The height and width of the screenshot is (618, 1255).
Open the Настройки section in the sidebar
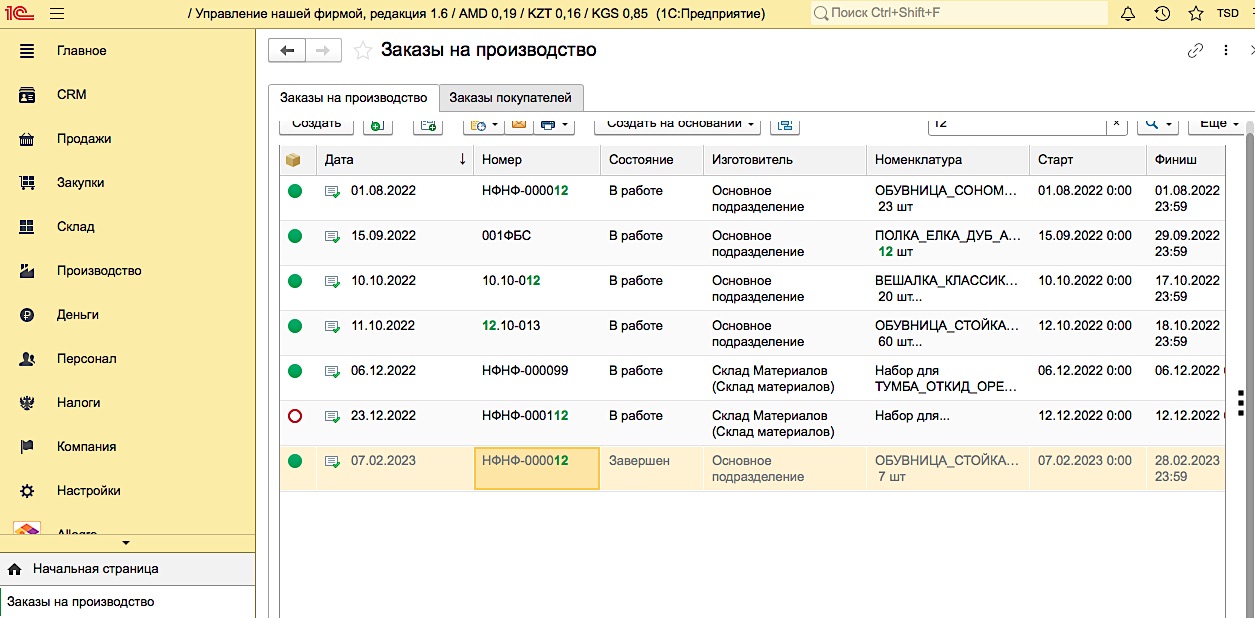click(x=89, y=491)
